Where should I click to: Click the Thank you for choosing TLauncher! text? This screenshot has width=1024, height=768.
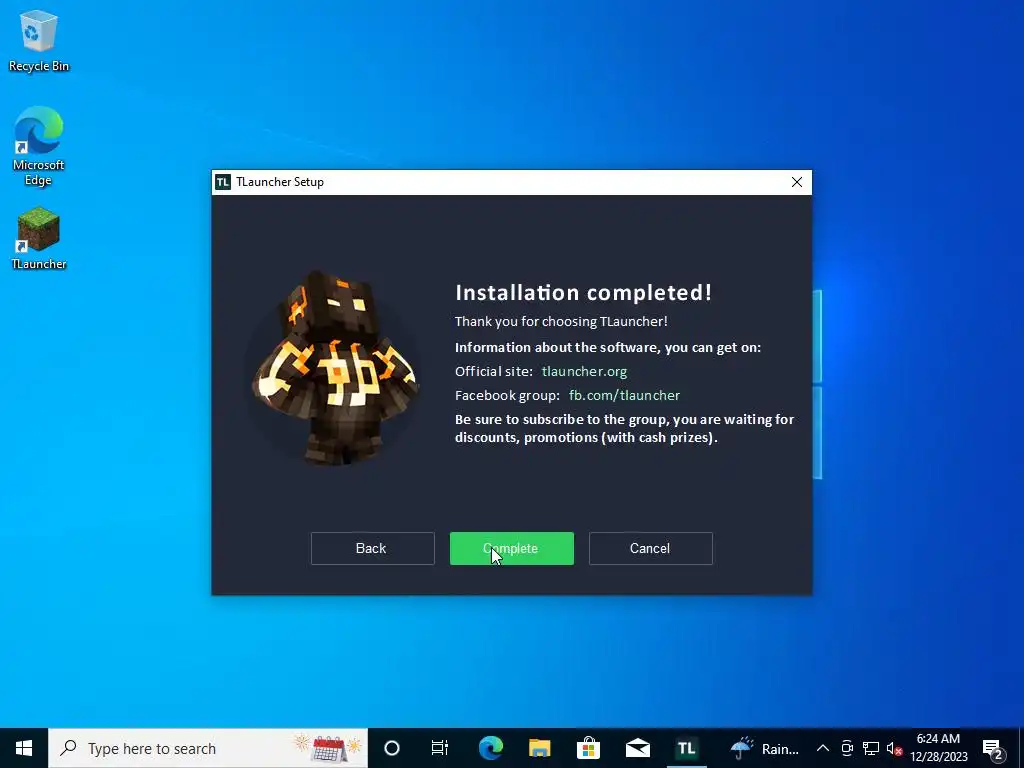tap(561, 321)
